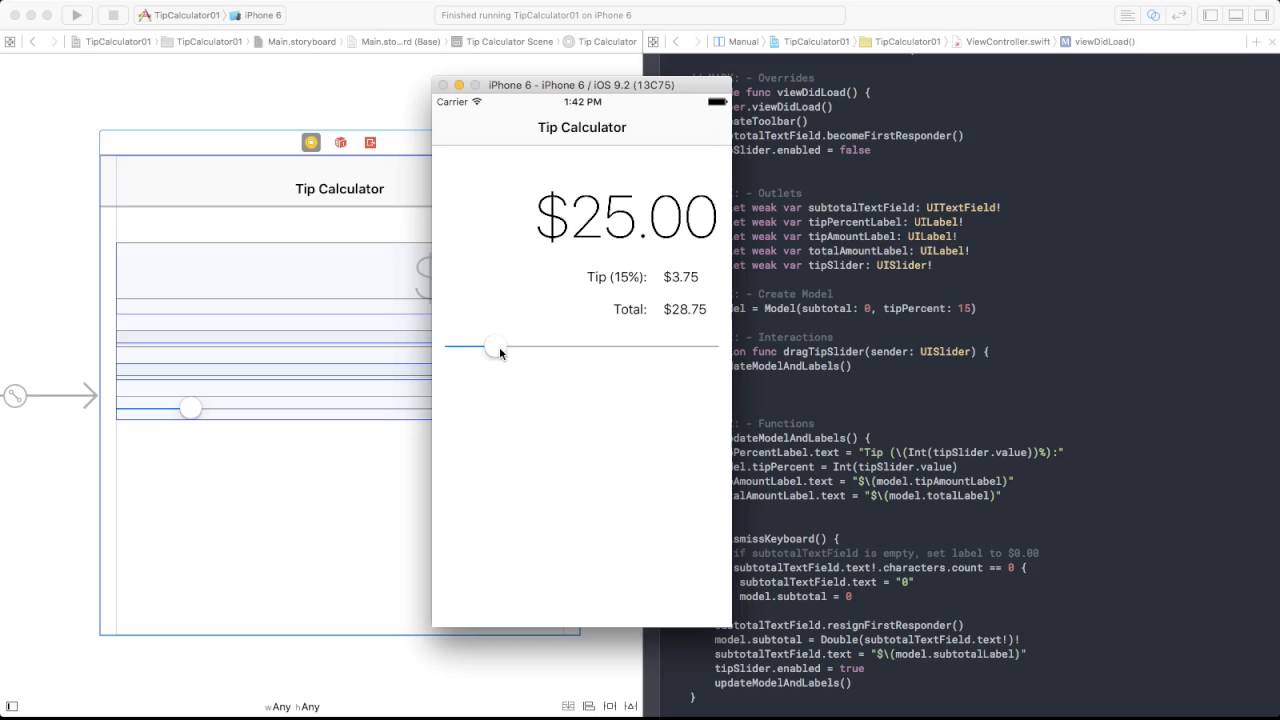Click the tip slider thumb in simulator

click(x=494, y=346)
